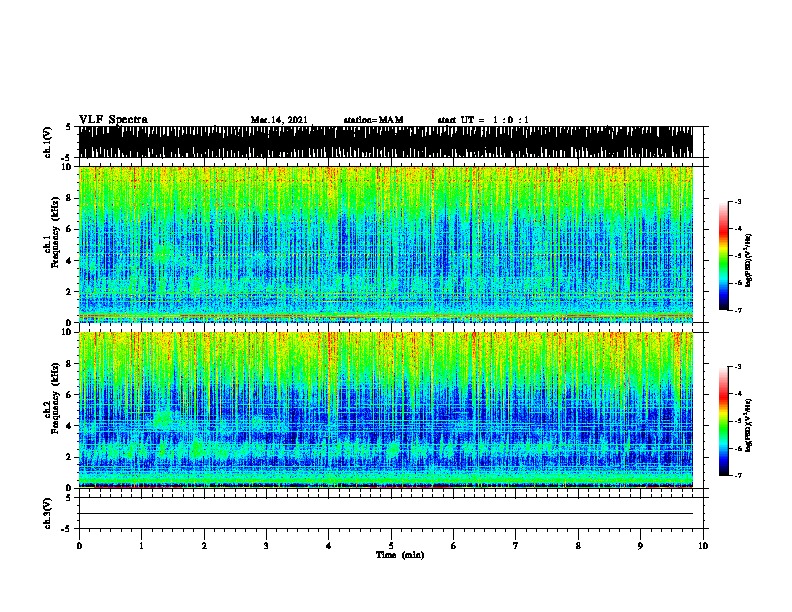Click the "ch.1(V)" waveform axis label

[x=48, y=142]
